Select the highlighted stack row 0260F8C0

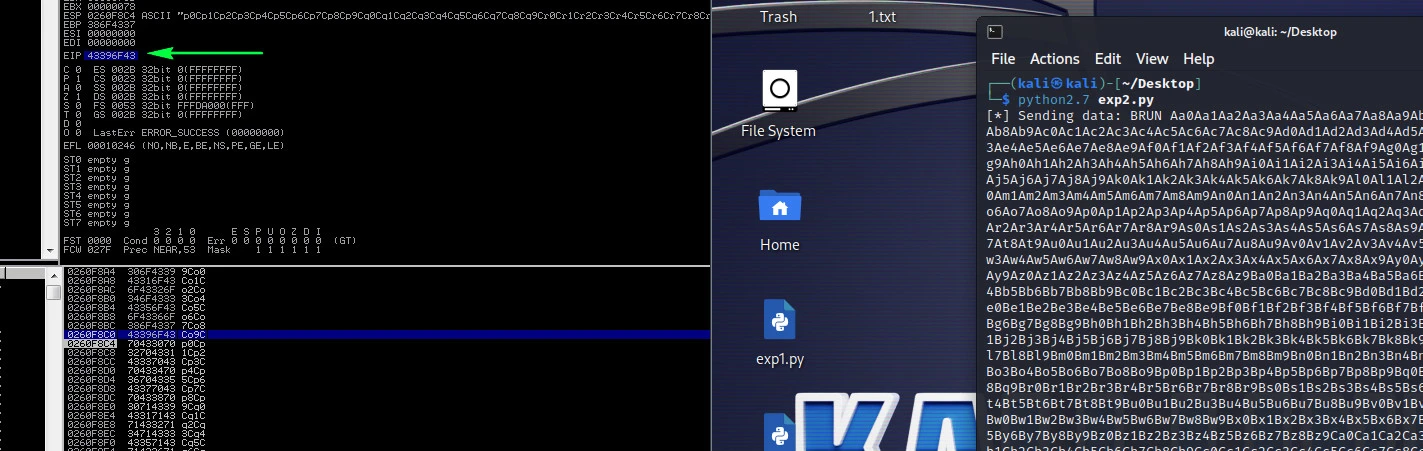pos(385,334)
